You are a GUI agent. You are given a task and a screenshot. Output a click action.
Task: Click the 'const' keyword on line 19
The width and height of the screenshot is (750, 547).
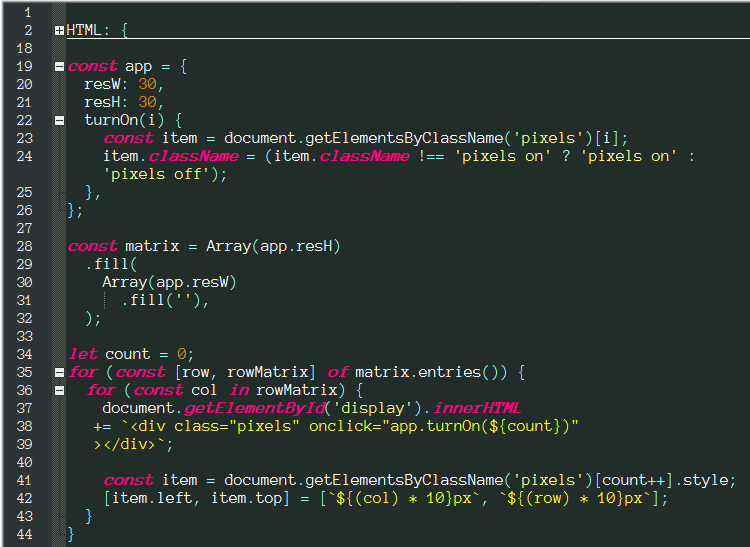click(92, 66)
